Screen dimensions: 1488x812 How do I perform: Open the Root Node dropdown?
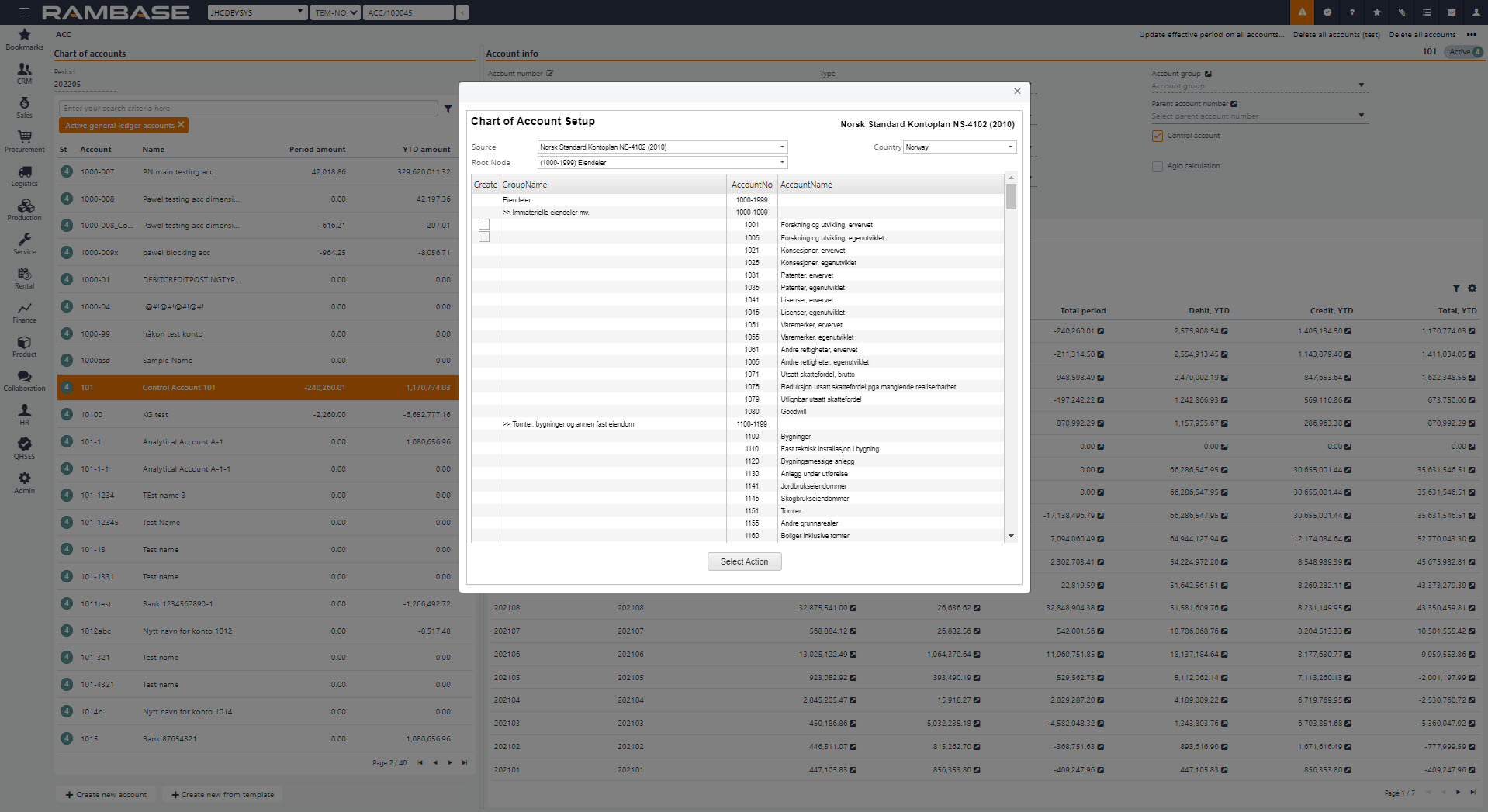point(781,163)
